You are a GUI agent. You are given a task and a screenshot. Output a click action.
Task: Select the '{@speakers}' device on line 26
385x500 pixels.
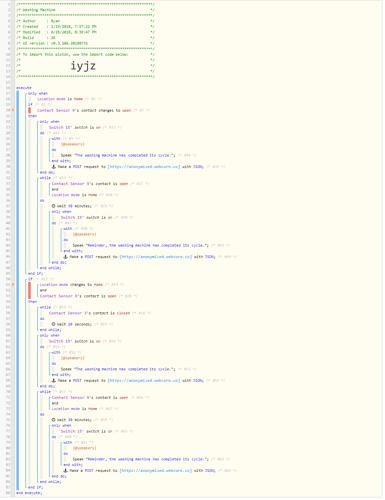[73, 145]
